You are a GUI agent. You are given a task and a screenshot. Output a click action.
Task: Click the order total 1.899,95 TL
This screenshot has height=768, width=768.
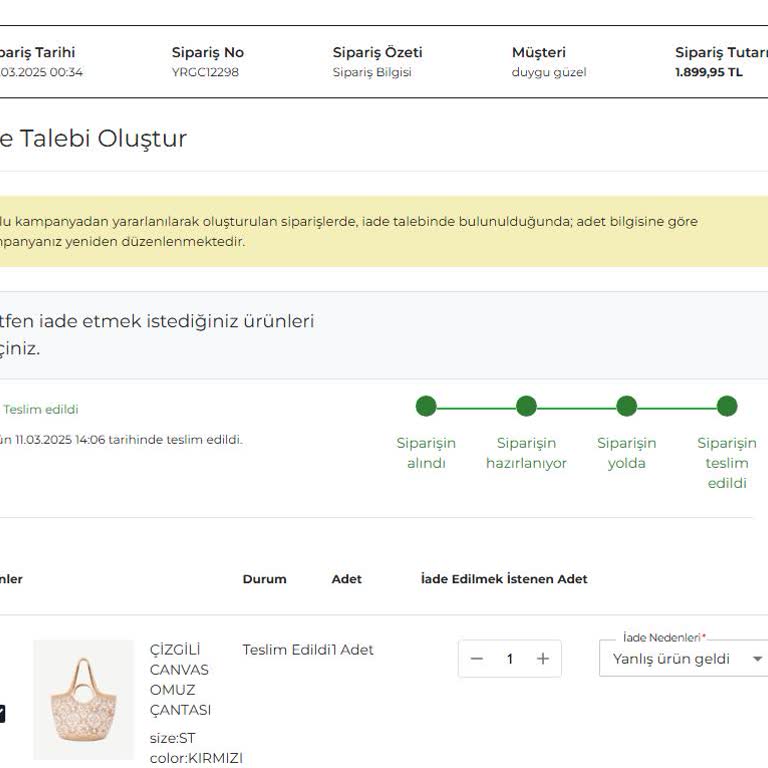(x=709, y=72)
